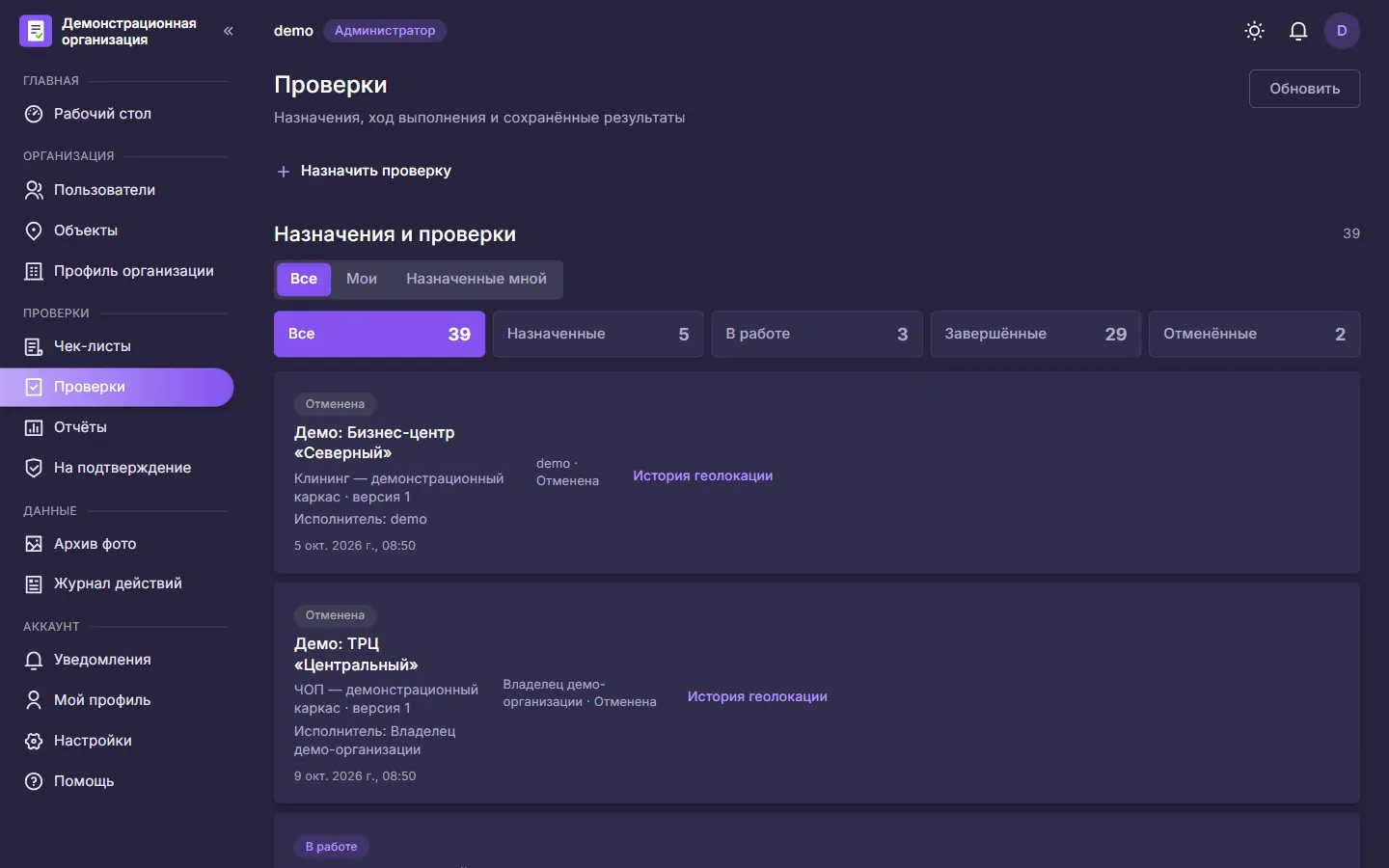Image resolution: width=1389 pixels, height=868 pixels.
Task: Click the plus icon for Назначить проверку
Action: click(x=284, y=171)
